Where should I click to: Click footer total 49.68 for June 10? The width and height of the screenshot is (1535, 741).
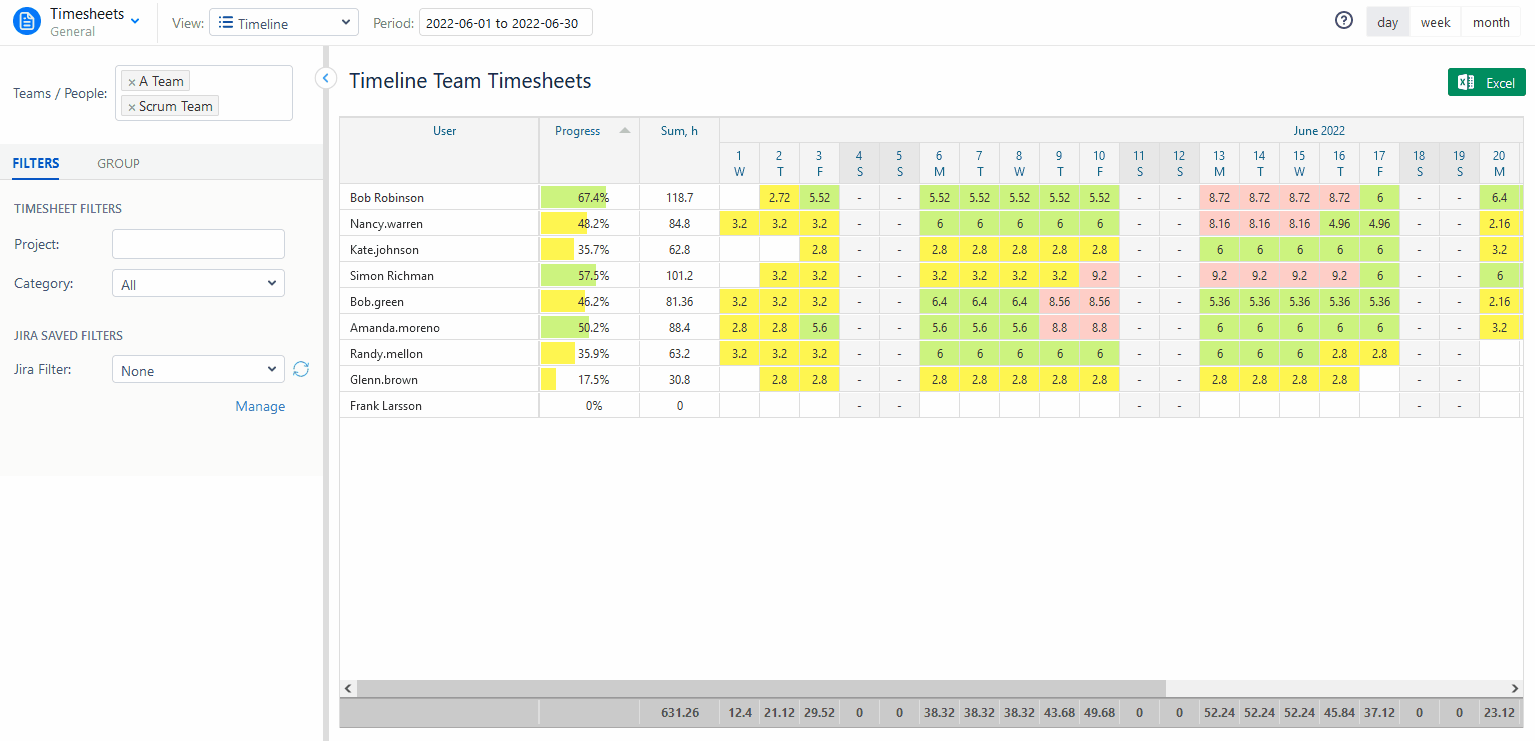1099,713
